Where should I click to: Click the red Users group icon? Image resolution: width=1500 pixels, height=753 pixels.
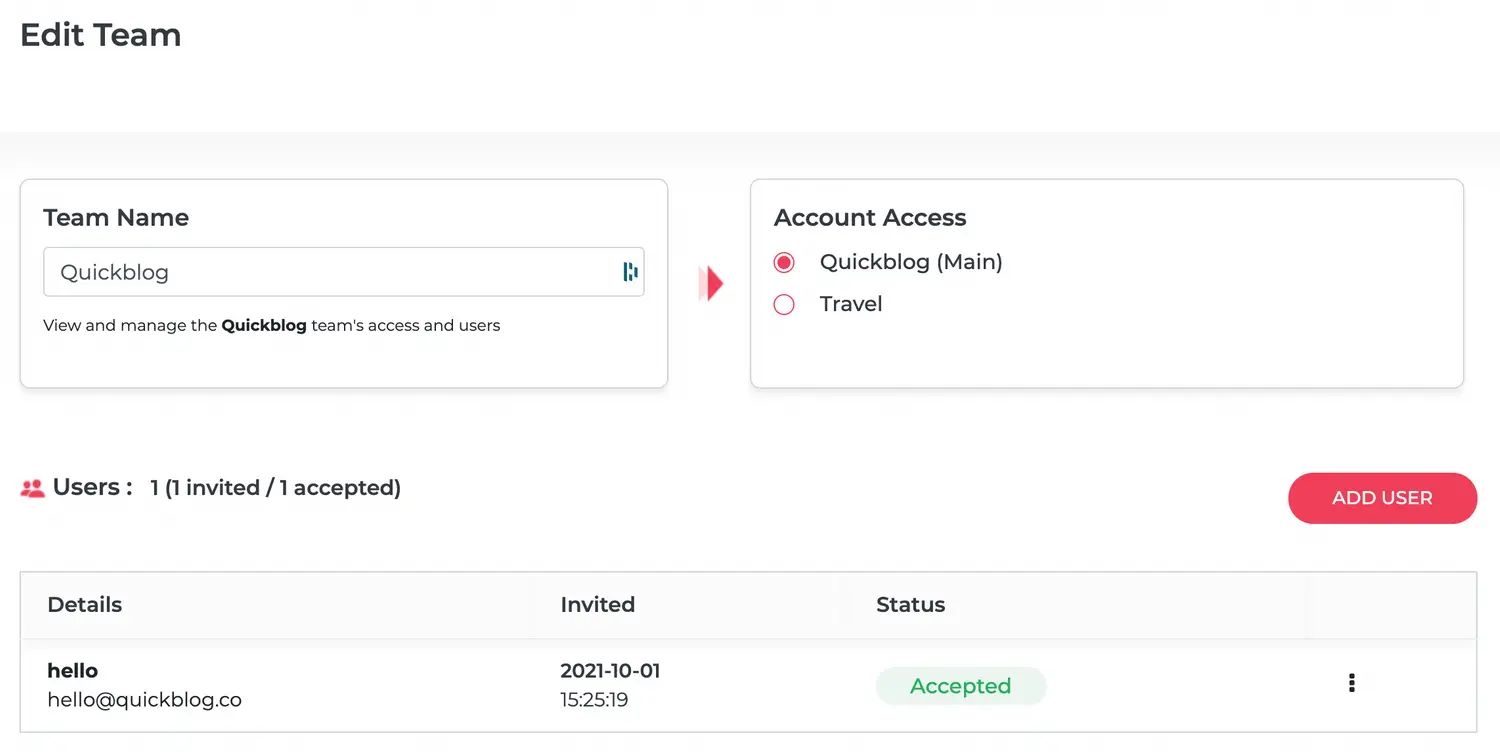(31, 487)
